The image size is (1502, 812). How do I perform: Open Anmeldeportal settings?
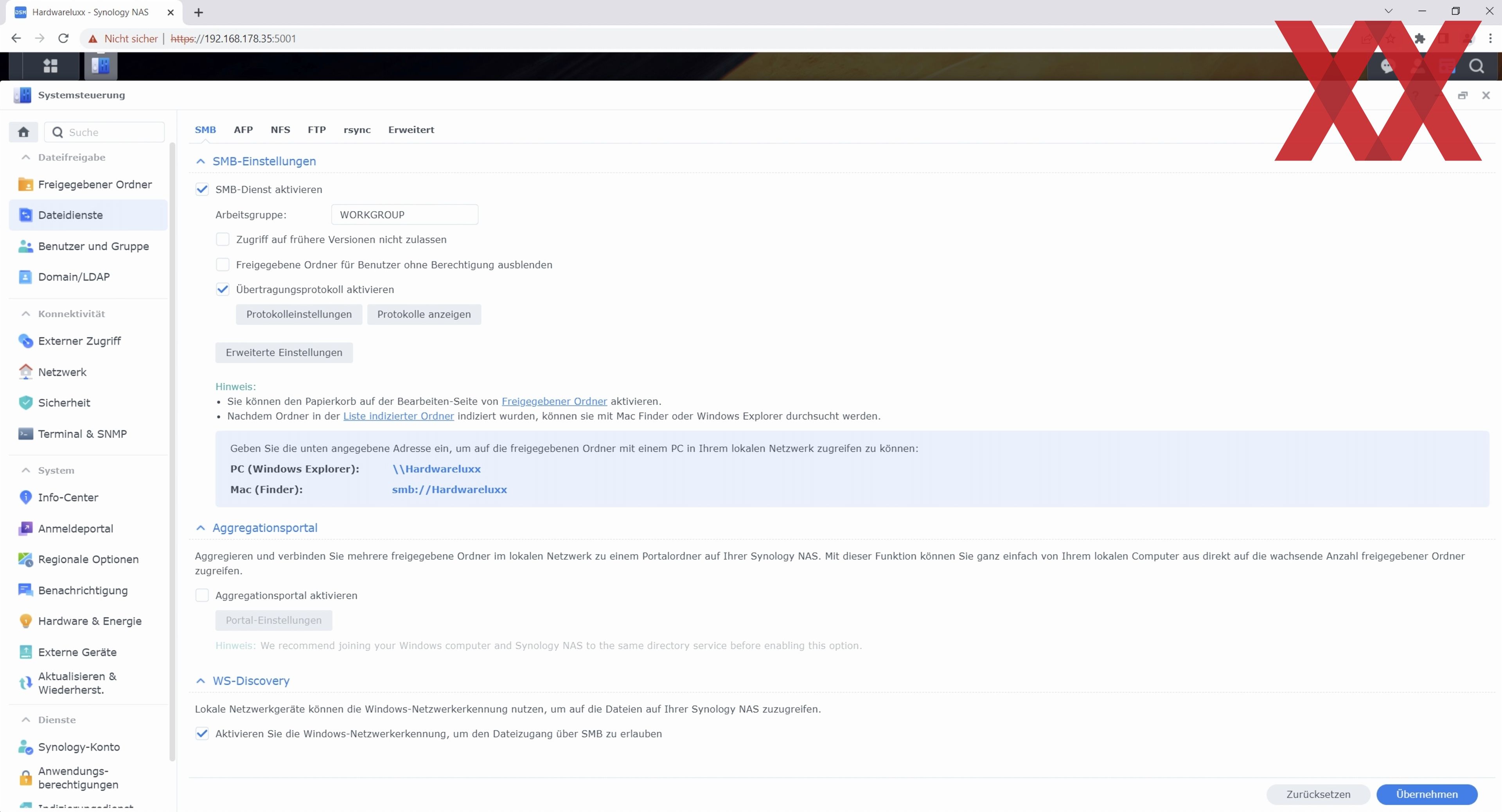tap(88, 529)
